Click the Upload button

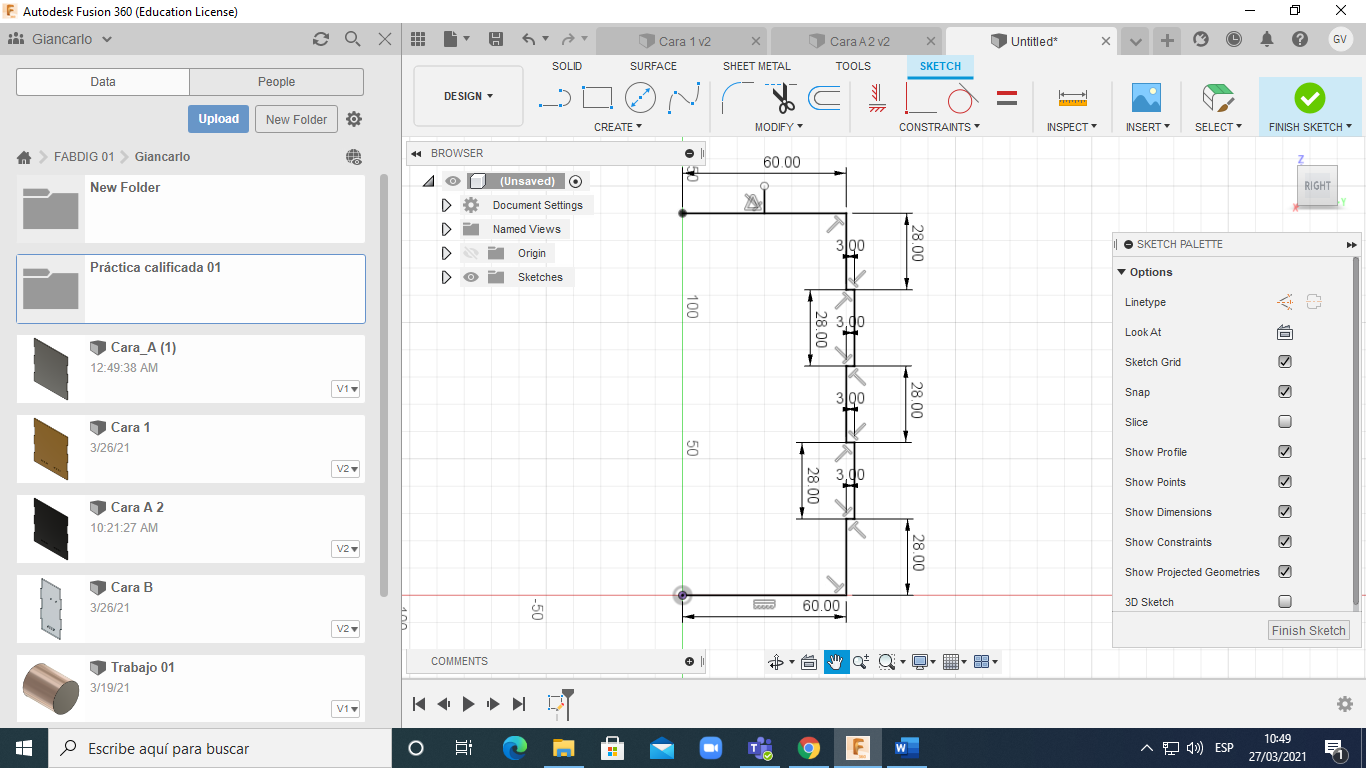pos(218,119)
